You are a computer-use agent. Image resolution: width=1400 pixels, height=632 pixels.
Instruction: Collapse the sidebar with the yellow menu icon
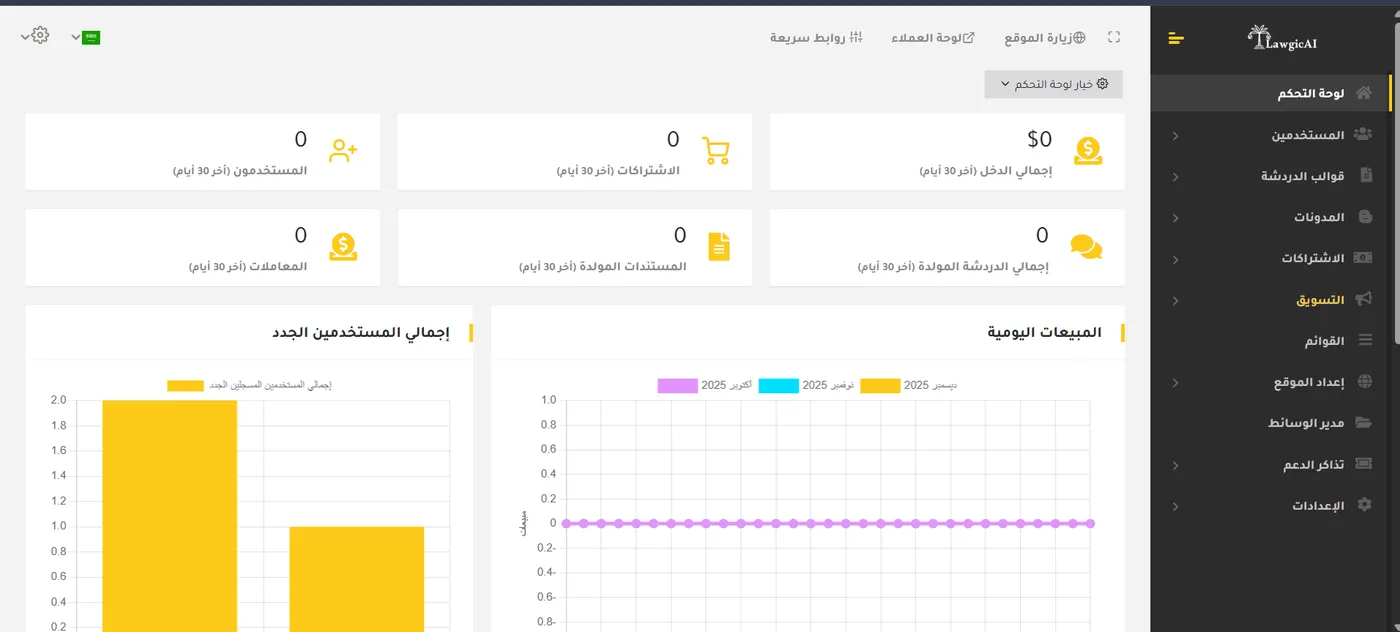[1176, 38]
